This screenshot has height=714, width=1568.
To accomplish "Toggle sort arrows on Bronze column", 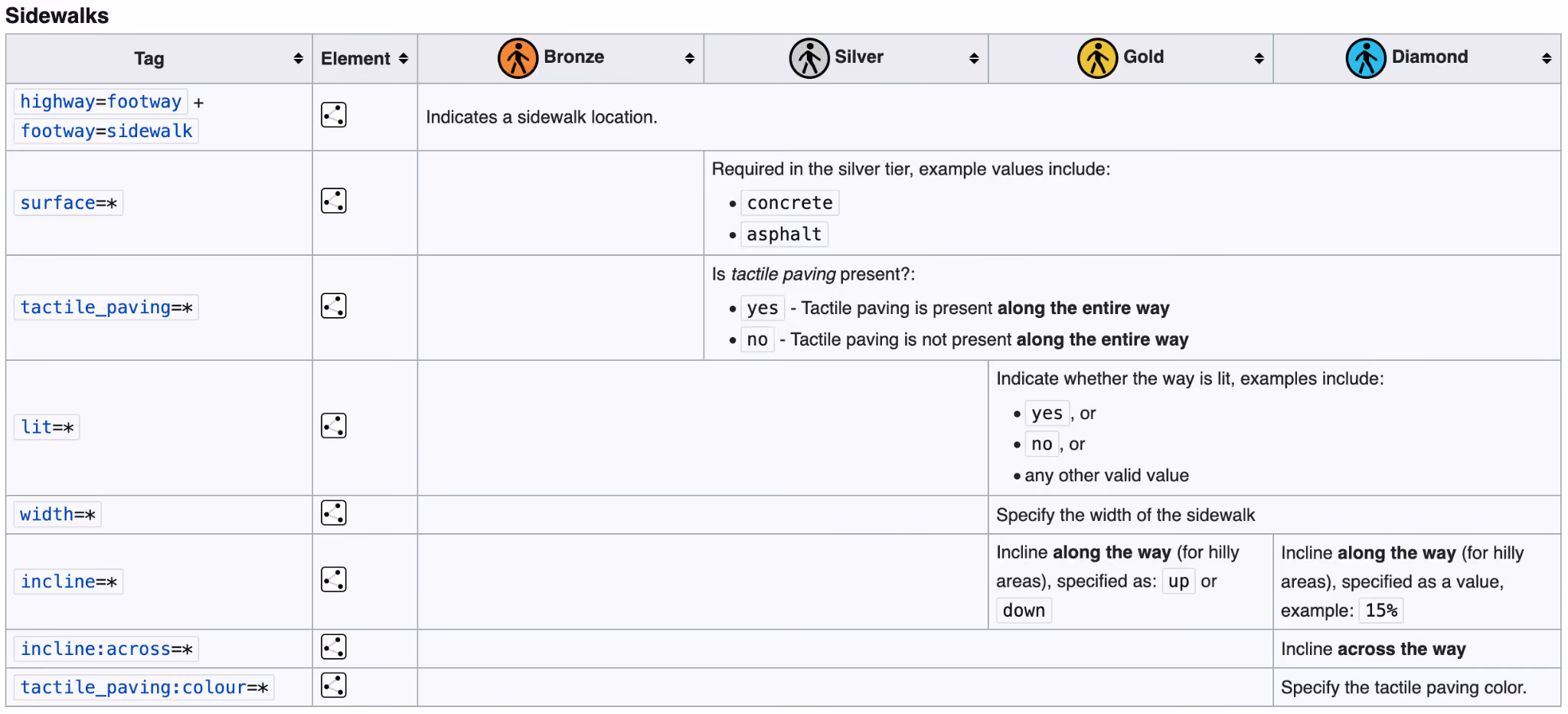I will click(x=689, y=58).
